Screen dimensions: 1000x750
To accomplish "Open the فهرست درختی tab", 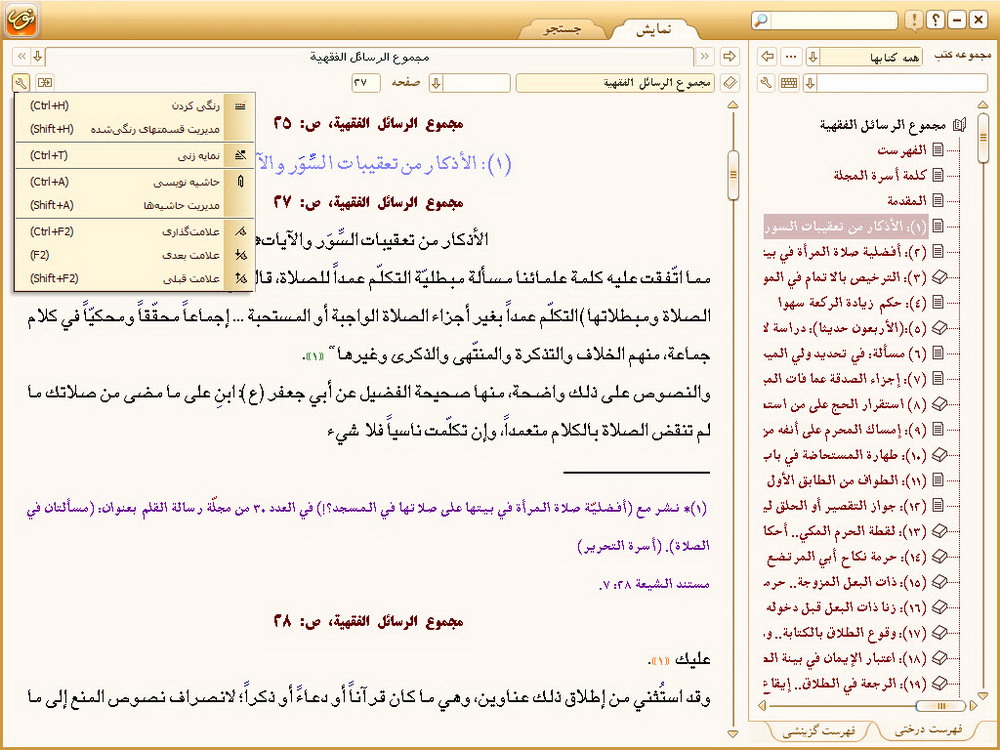I will (x=927, y=730).
